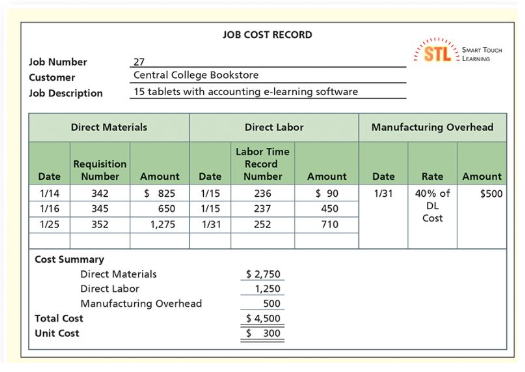Select requisition number 345

tap(100, 209)
